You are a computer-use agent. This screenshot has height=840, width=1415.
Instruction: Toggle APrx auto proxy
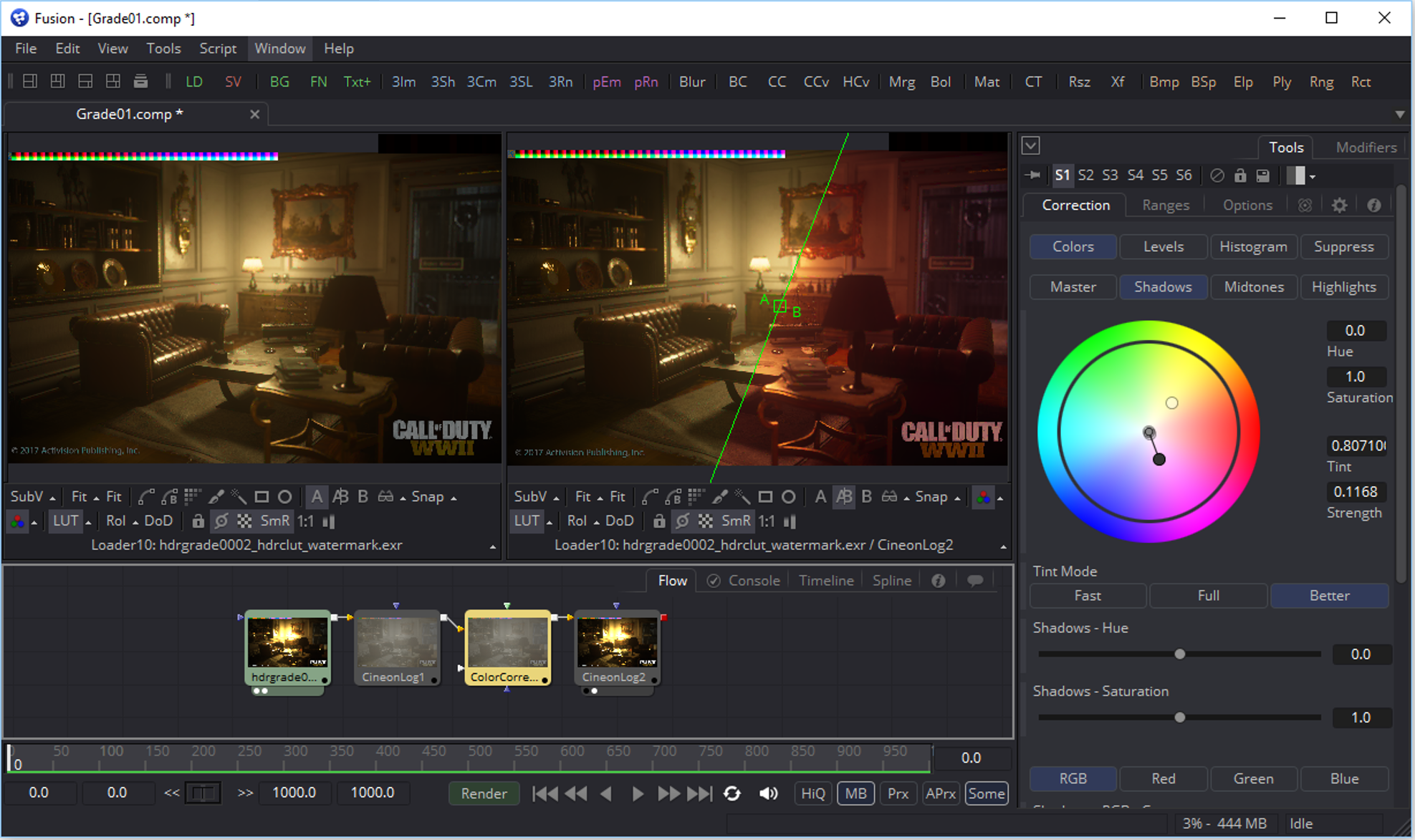940,793
